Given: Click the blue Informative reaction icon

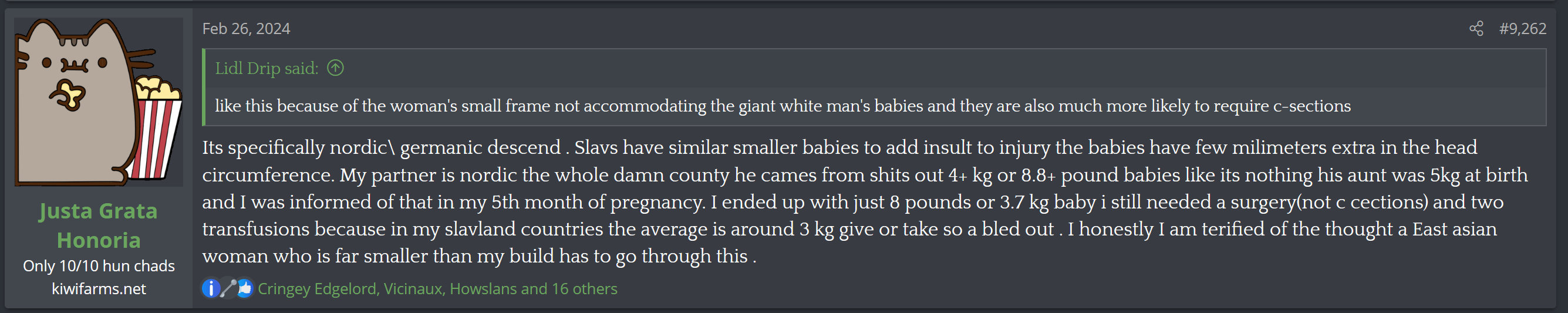Looking at the screenshot, I should [x=211, y=288].
